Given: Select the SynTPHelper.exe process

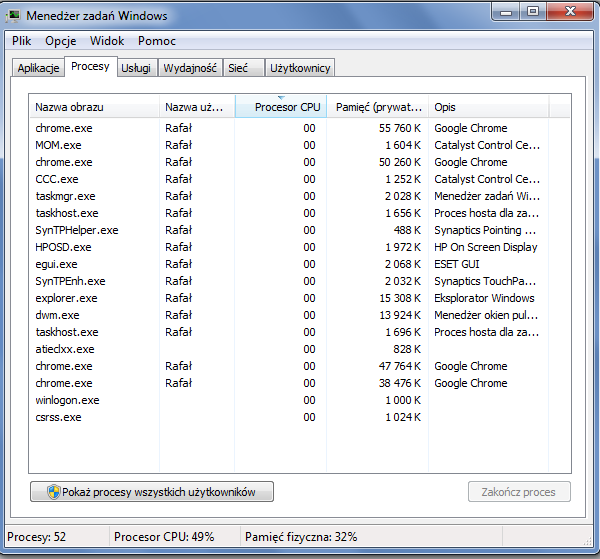Looking at the screenshot, I should click(300, 230).
